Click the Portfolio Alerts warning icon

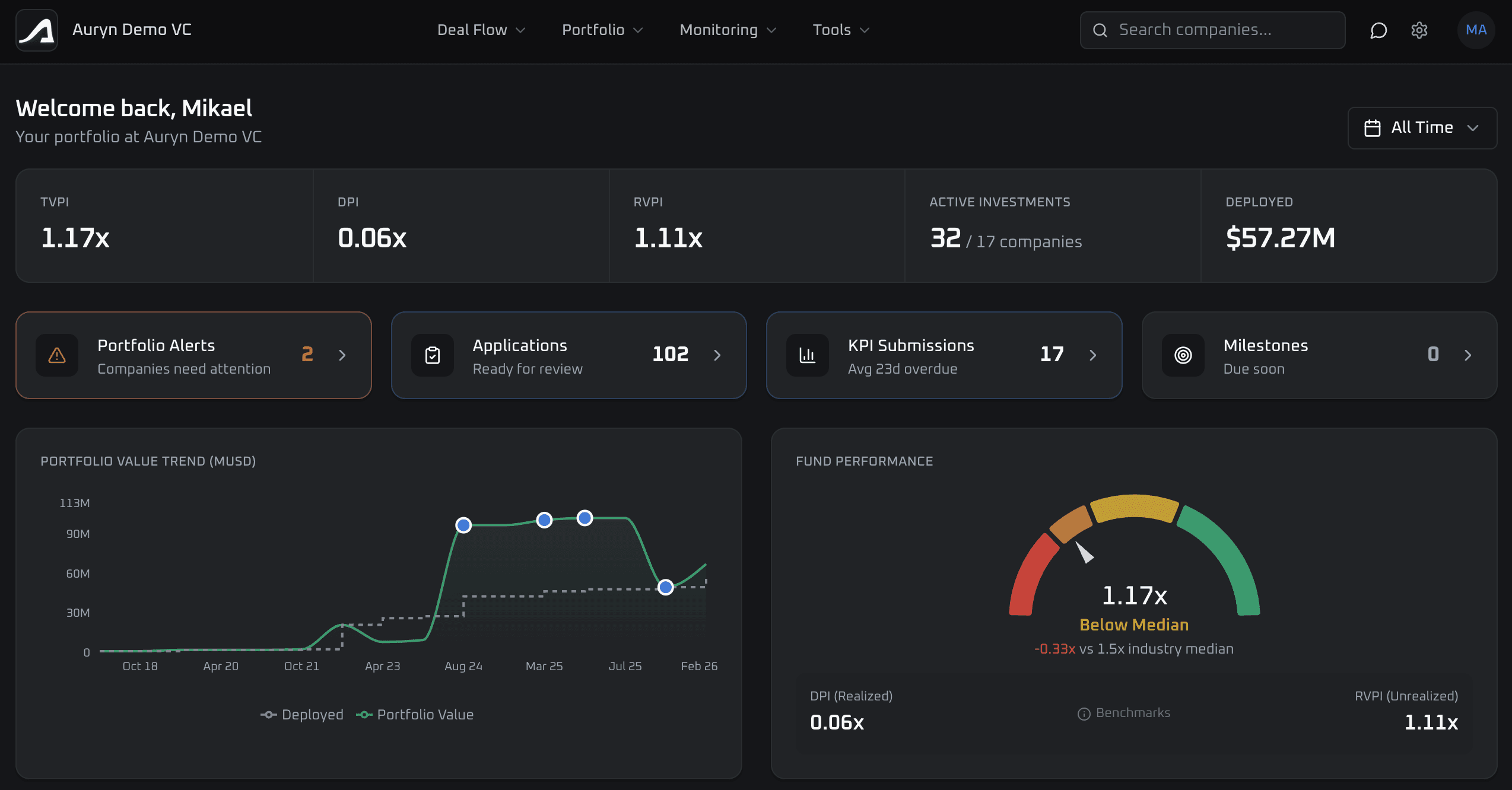point(57,355)
